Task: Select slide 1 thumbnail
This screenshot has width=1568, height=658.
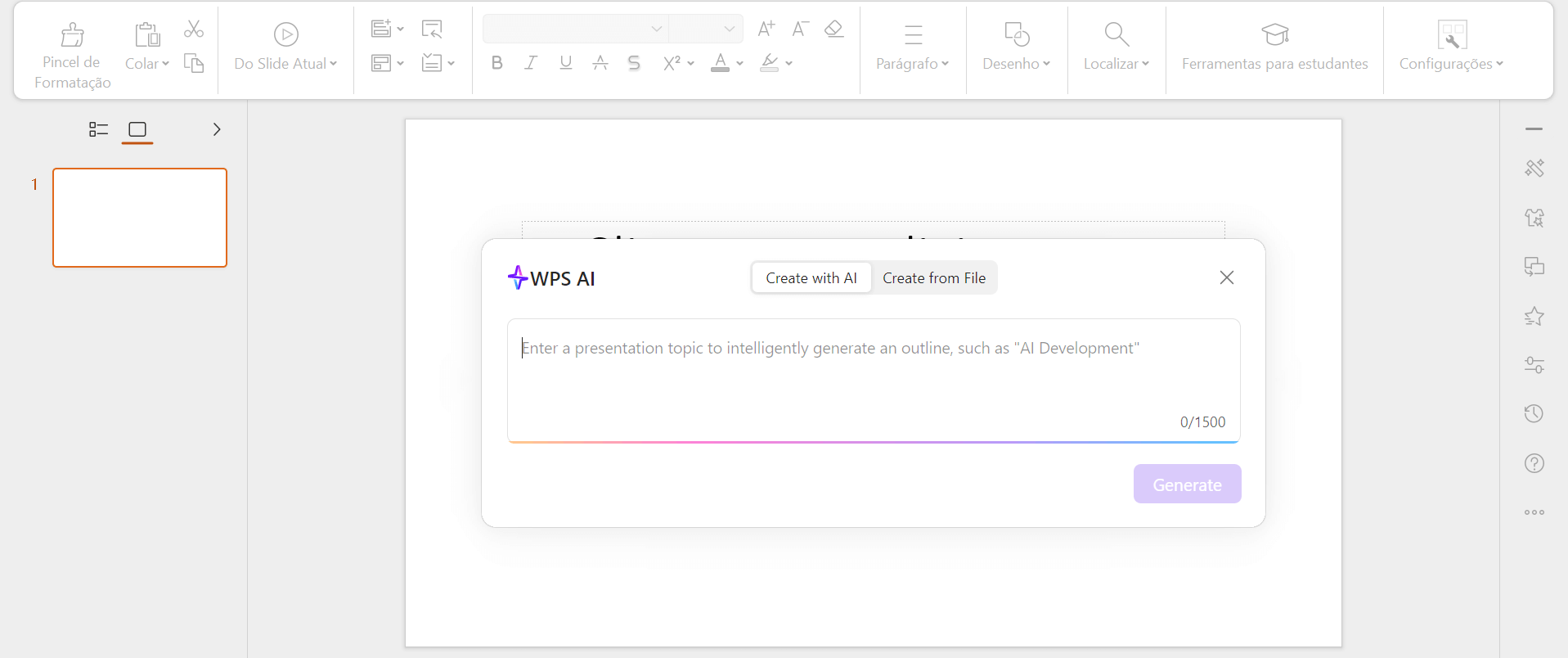Action: click(x=140, y=218)
